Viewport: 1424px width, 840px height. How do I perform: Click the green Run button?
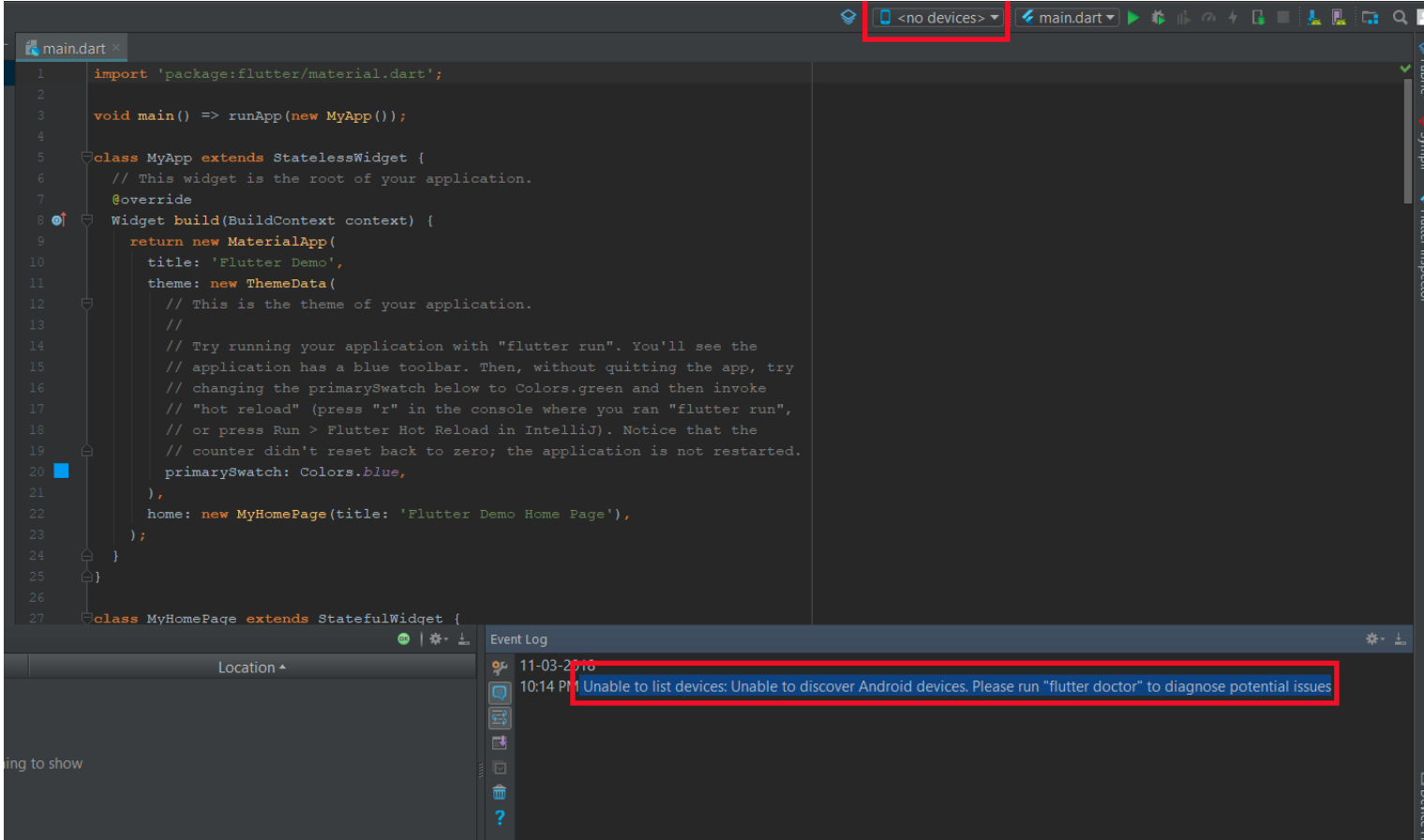tap(1133, 18)
